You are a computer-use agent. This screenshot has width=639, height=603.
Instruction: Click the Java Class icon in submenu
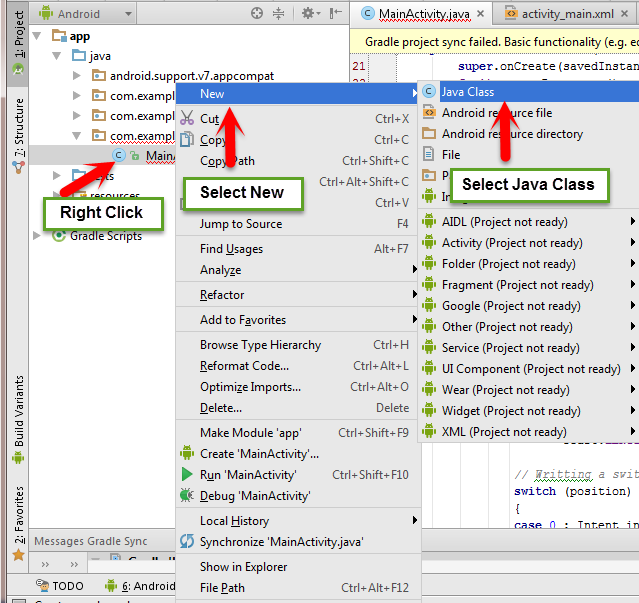pos(429,91)
